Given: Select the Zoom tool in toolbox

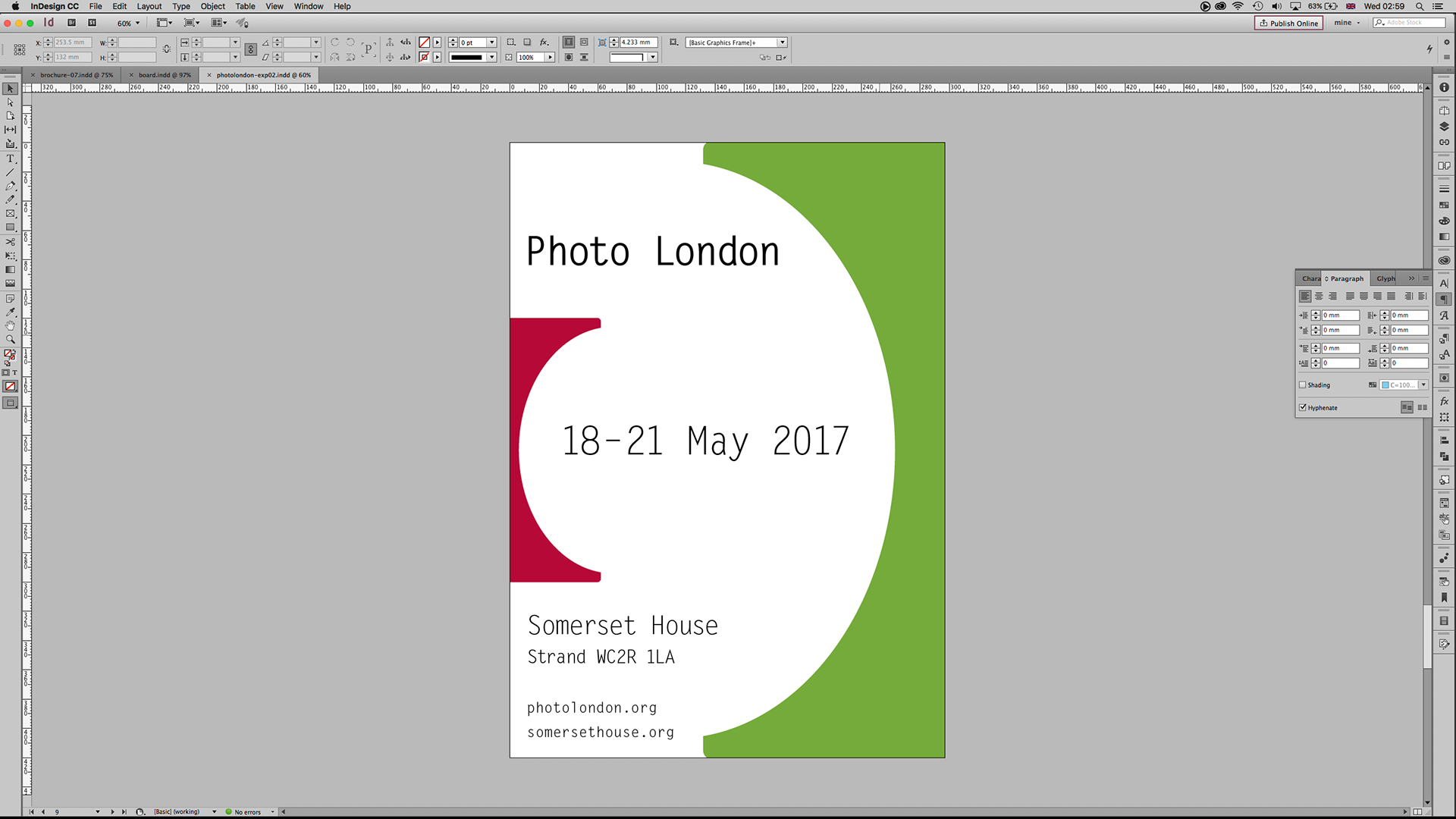Looking at the screenshot, I should [x=11, y=339].
